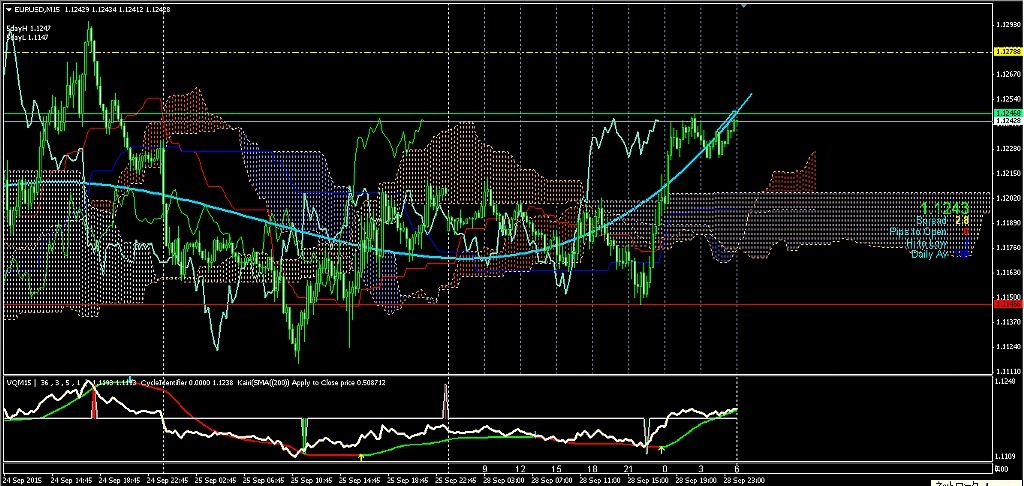1024x486 pixels.
Task: Click the 25 Sep 10:45 time axis label
Action: pyautogui.click(x=313, y=480)
